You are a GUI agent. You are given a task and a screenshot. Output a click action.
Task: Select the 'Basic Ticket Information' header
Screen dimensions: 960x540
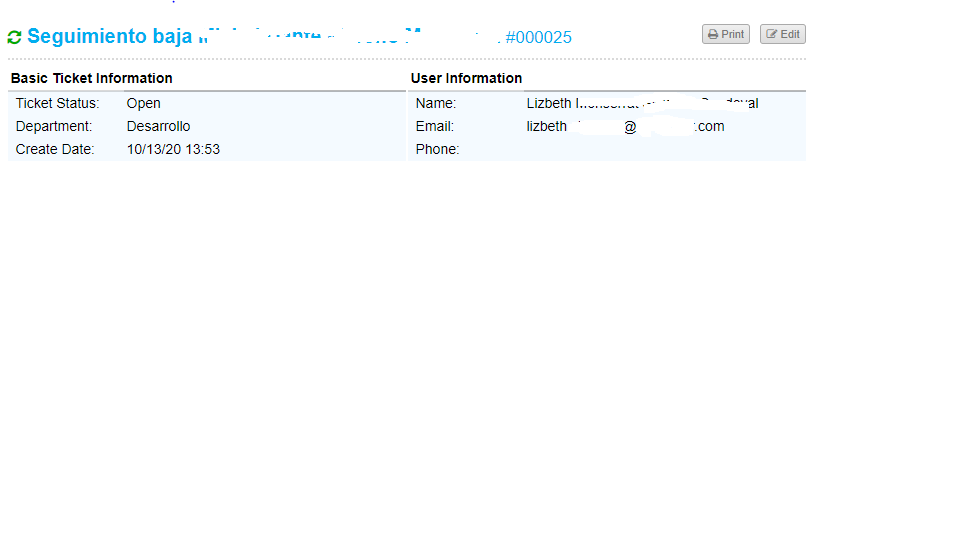(92, 78)
